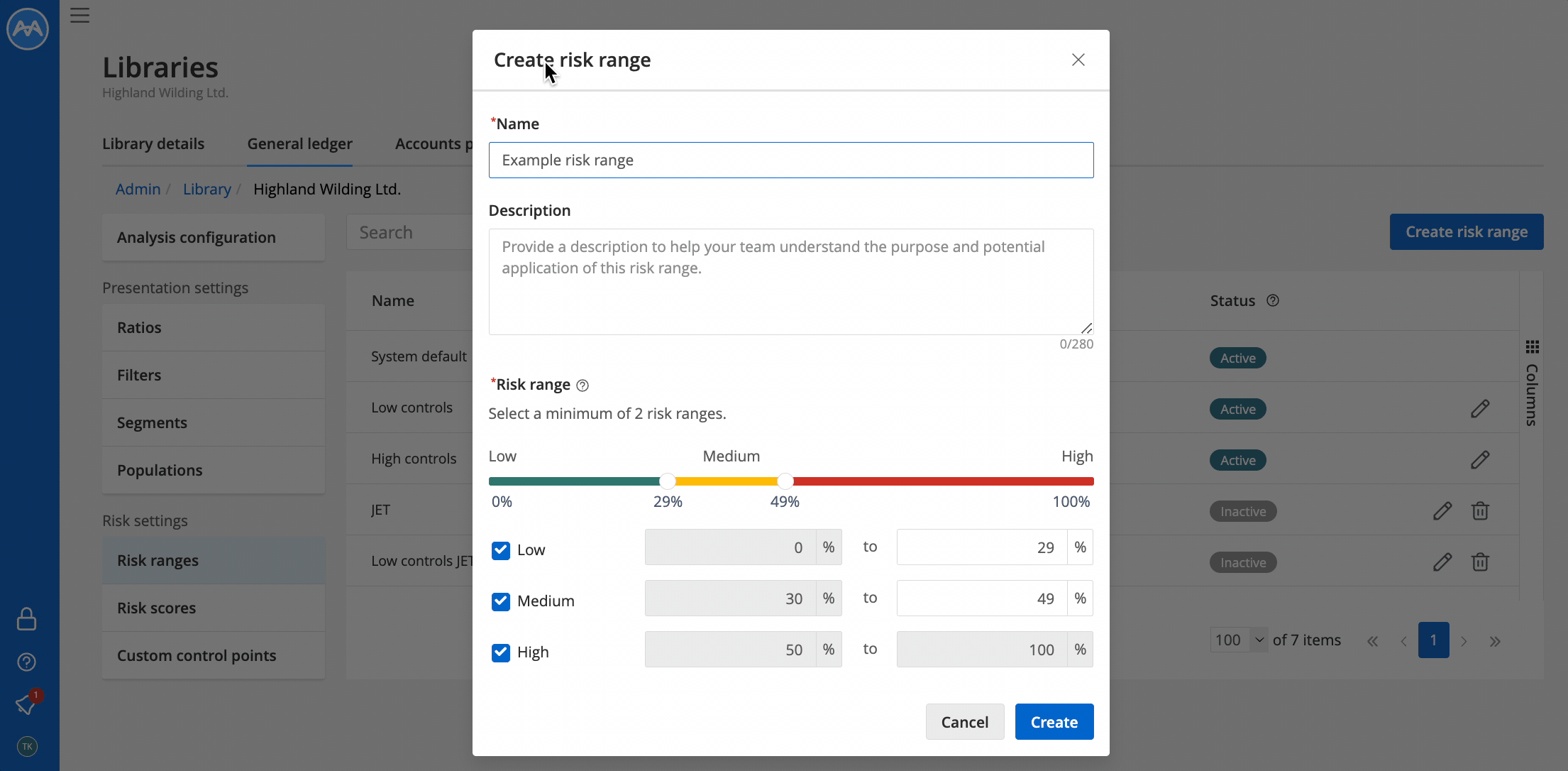Screen dimensions: 1568x771
Task: Select page 1 in pagination
Action: (1433, 640)
